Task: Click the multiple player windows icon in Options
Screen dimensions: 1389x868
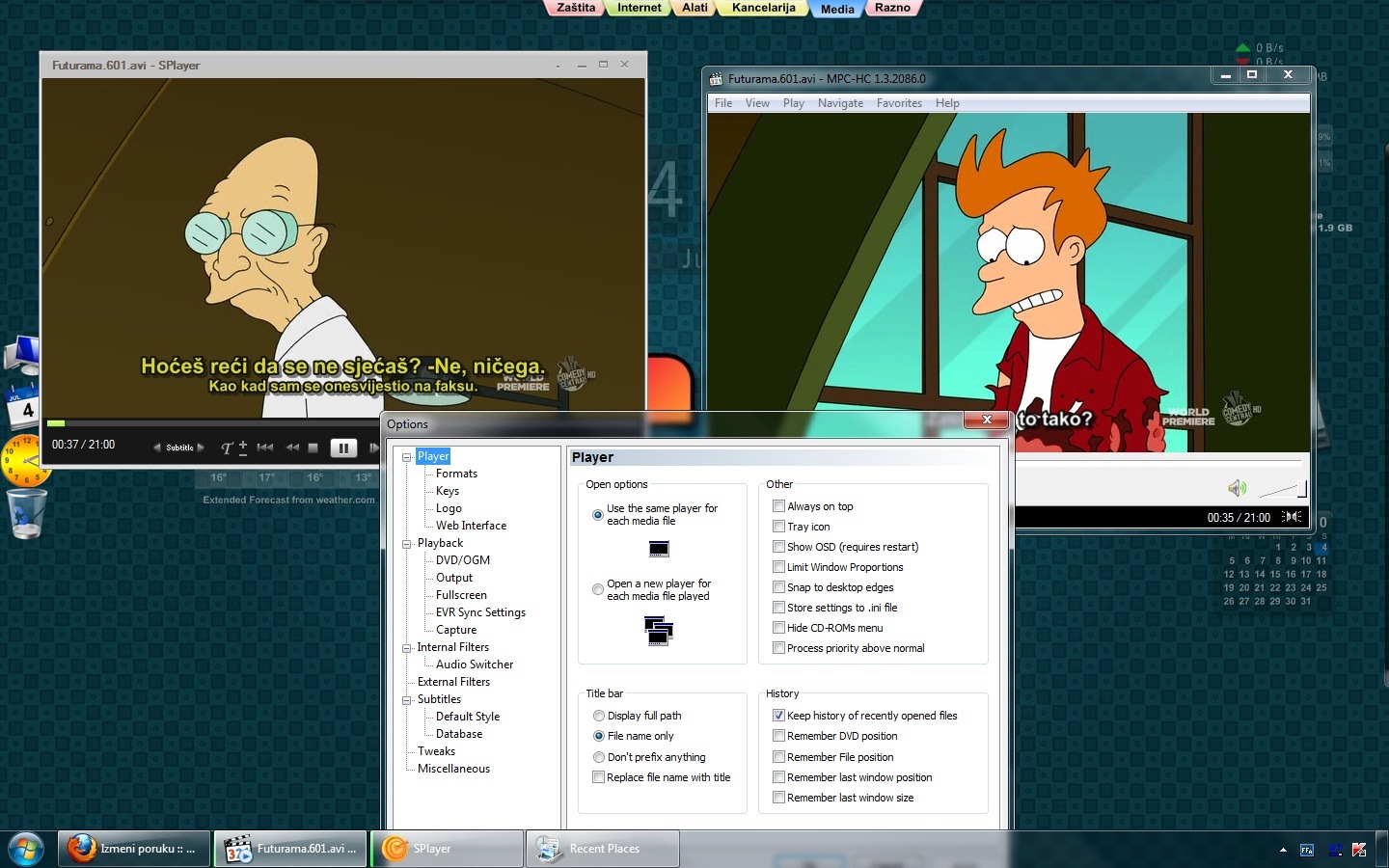Action: point(659,631)
